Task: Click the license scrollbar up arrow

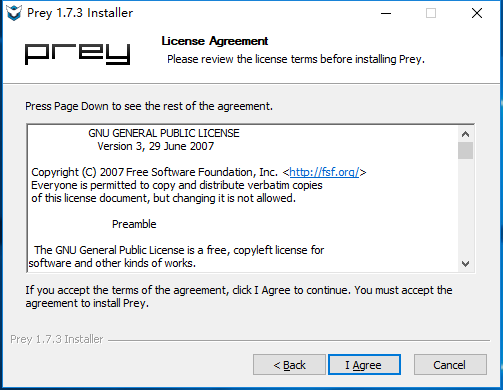Action: click(x=465, y=134)
